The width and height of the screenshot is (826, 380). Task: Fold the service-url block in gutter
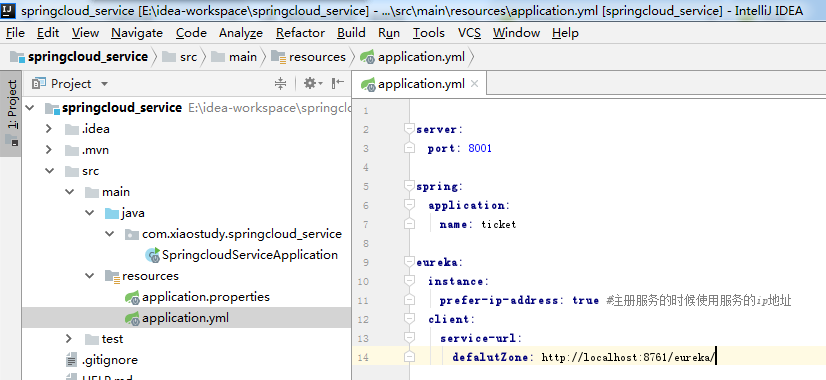coord(409,338)
